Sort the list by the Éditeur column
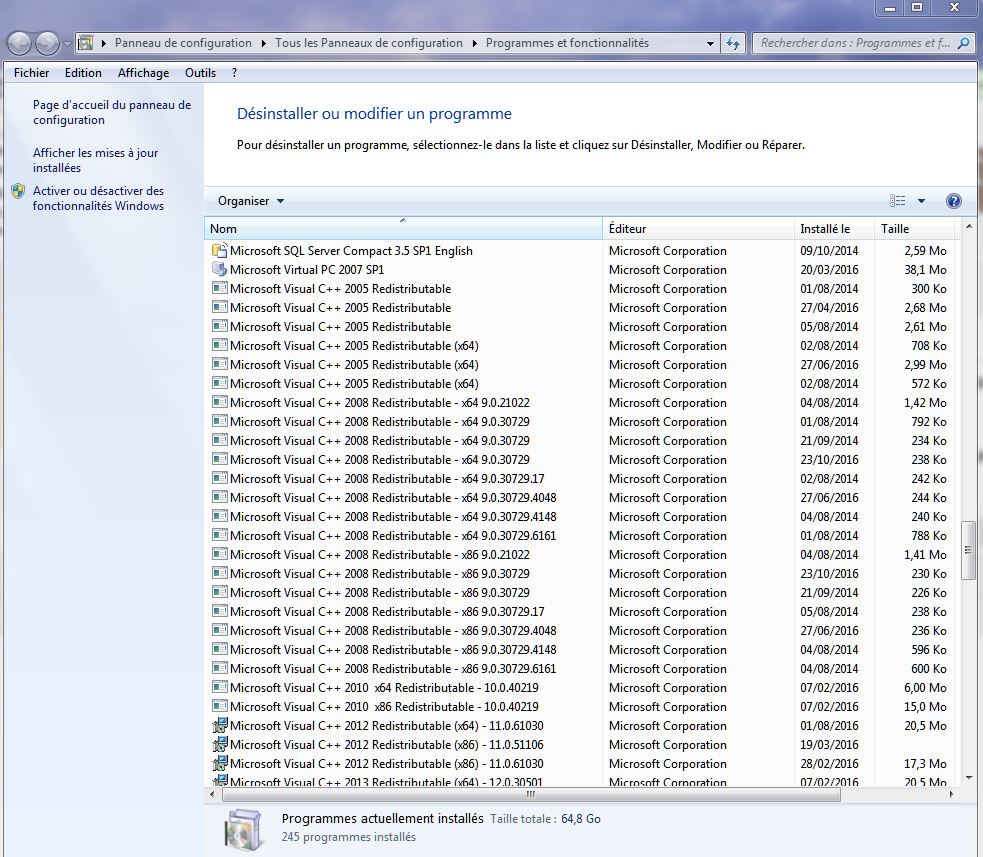Image resolution: width=983 pixels, height=857 pixels. click(698, 229)
